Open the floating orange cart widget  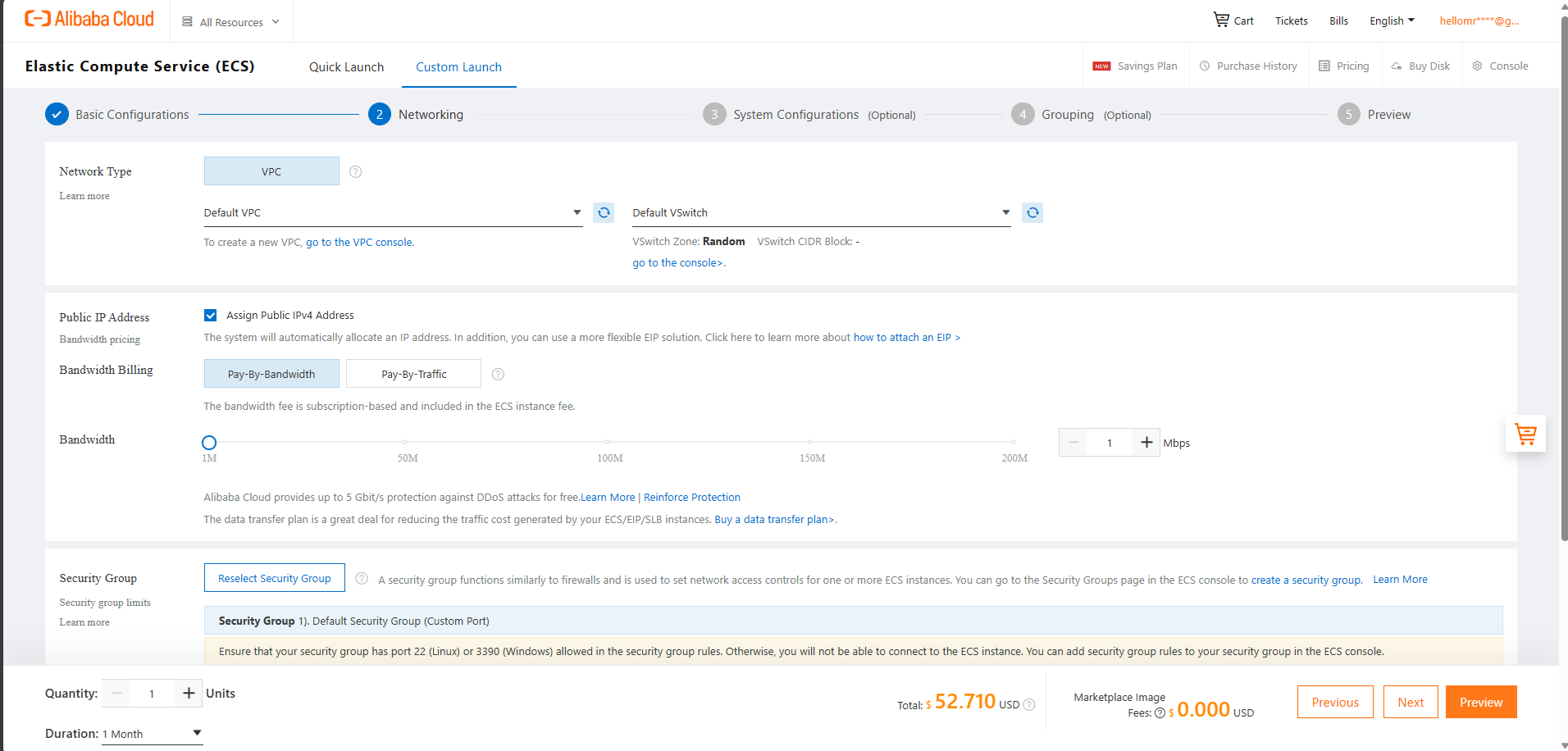tap(1525, 434)
